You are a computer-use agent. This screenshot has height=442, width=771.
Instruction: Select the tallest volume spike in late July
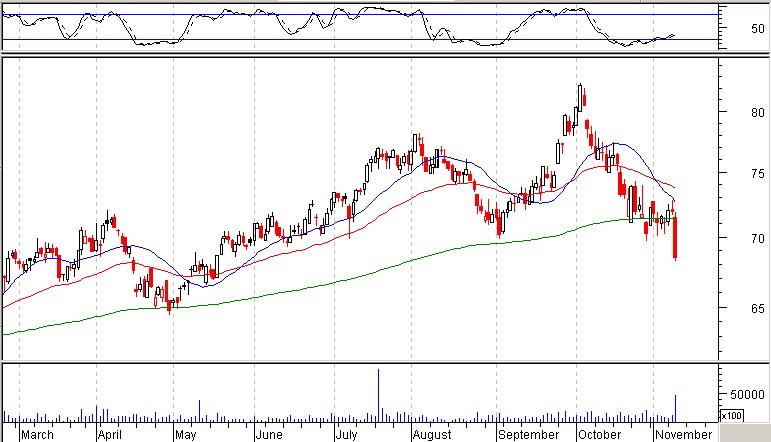tap(379, 396)
